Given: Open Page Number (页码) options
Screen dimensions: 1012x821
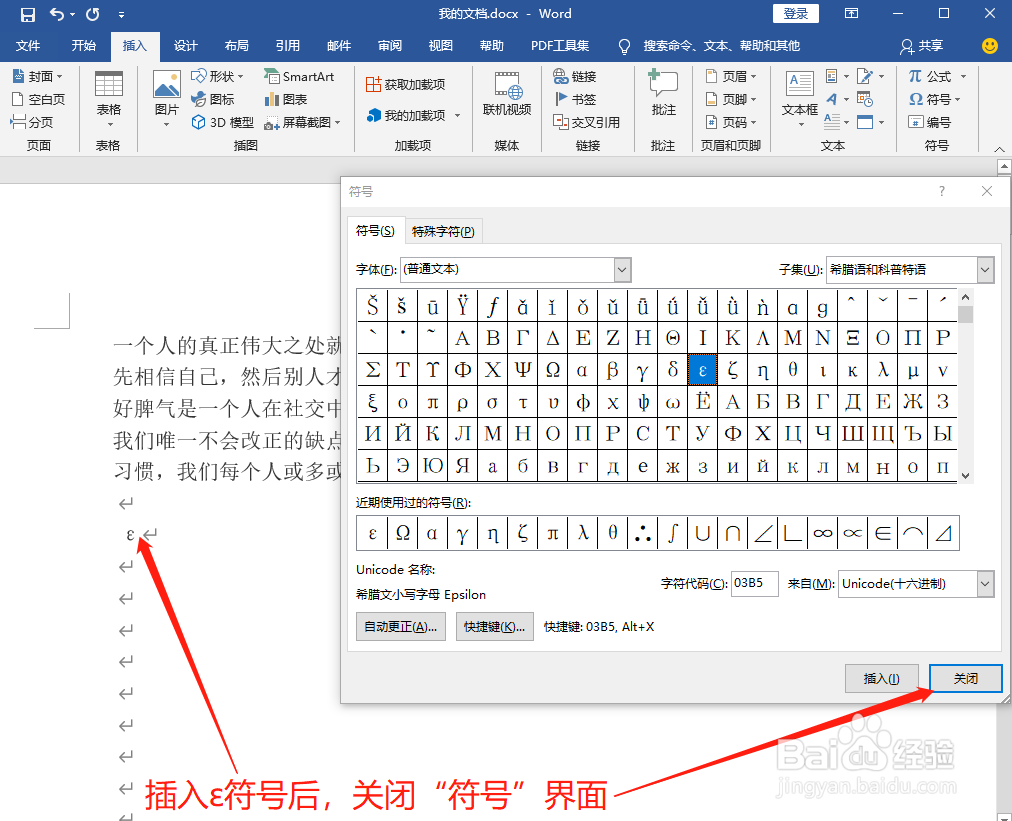Looking at the screenshot, I should (x=731, y=122).
